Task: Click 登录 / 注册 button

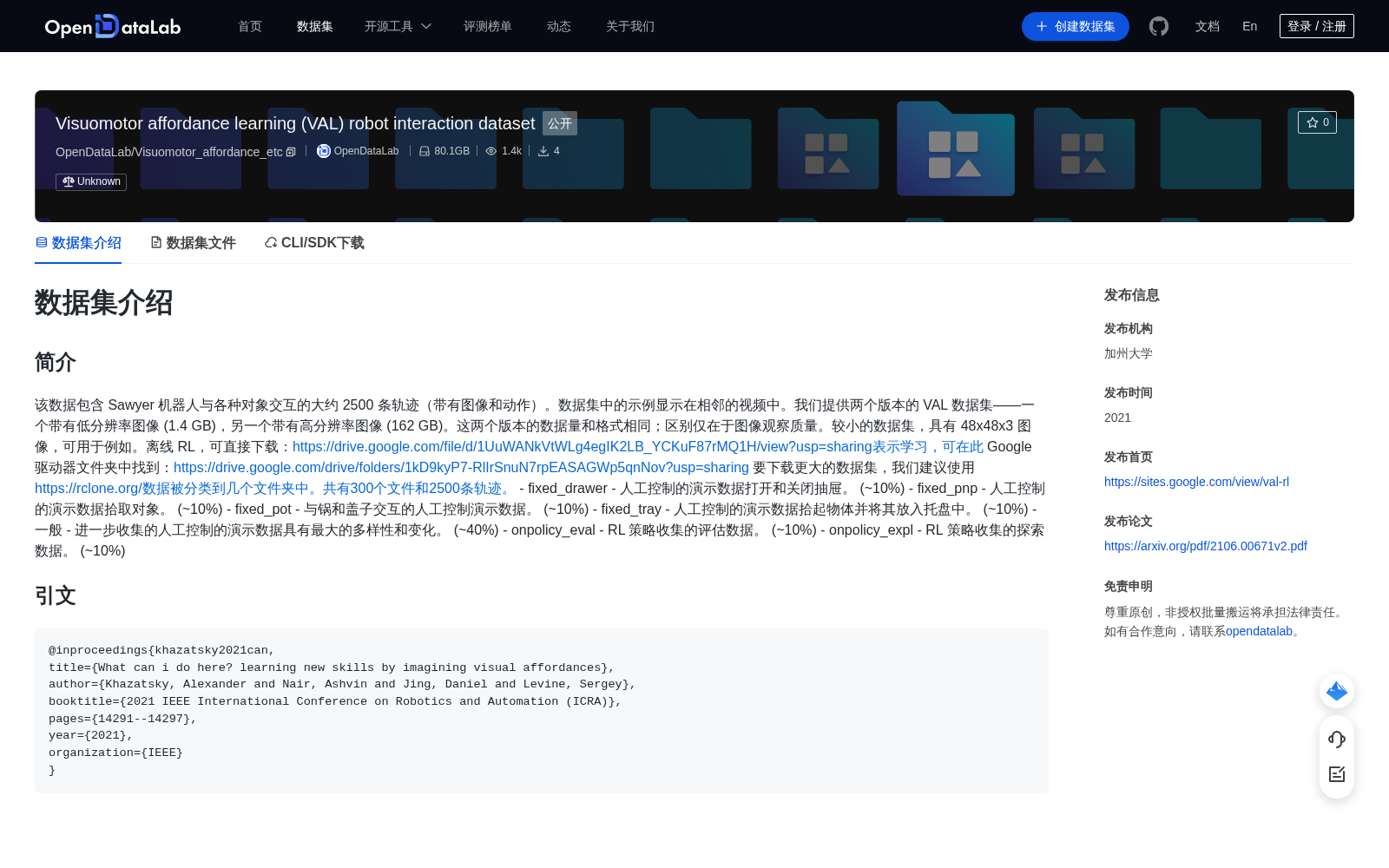Action: [x=1317, y=26]
